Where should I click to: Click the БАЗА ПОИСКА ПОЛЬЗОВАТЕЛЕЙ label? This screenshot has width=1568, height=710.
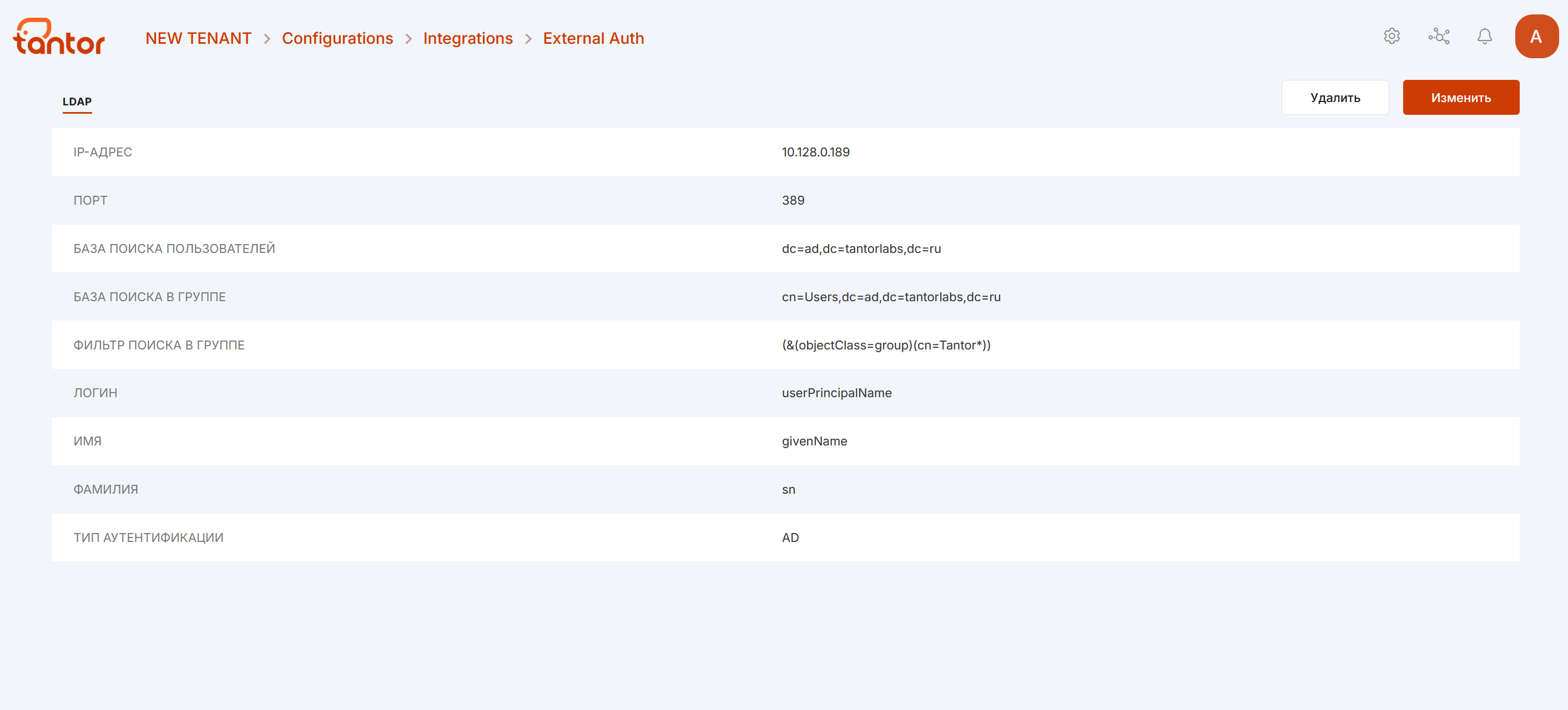point(174,248)
